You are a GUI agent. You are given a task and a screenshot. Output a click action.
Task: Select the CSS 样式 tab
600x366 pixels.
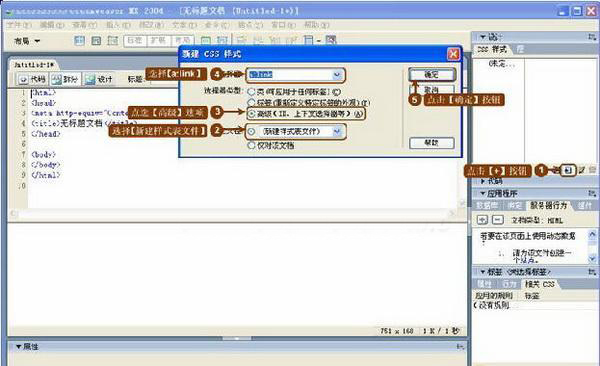click(492, 49)
